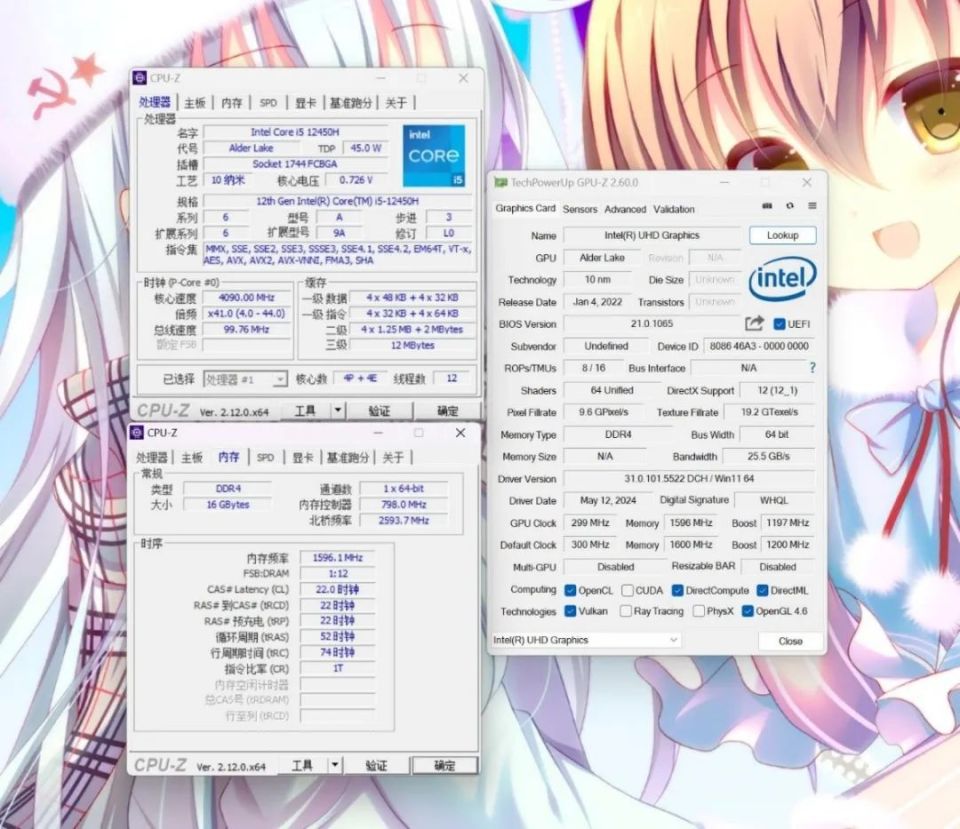Switch to the 处理器 tab in the CPU-Z memory window

pos(152,457)
